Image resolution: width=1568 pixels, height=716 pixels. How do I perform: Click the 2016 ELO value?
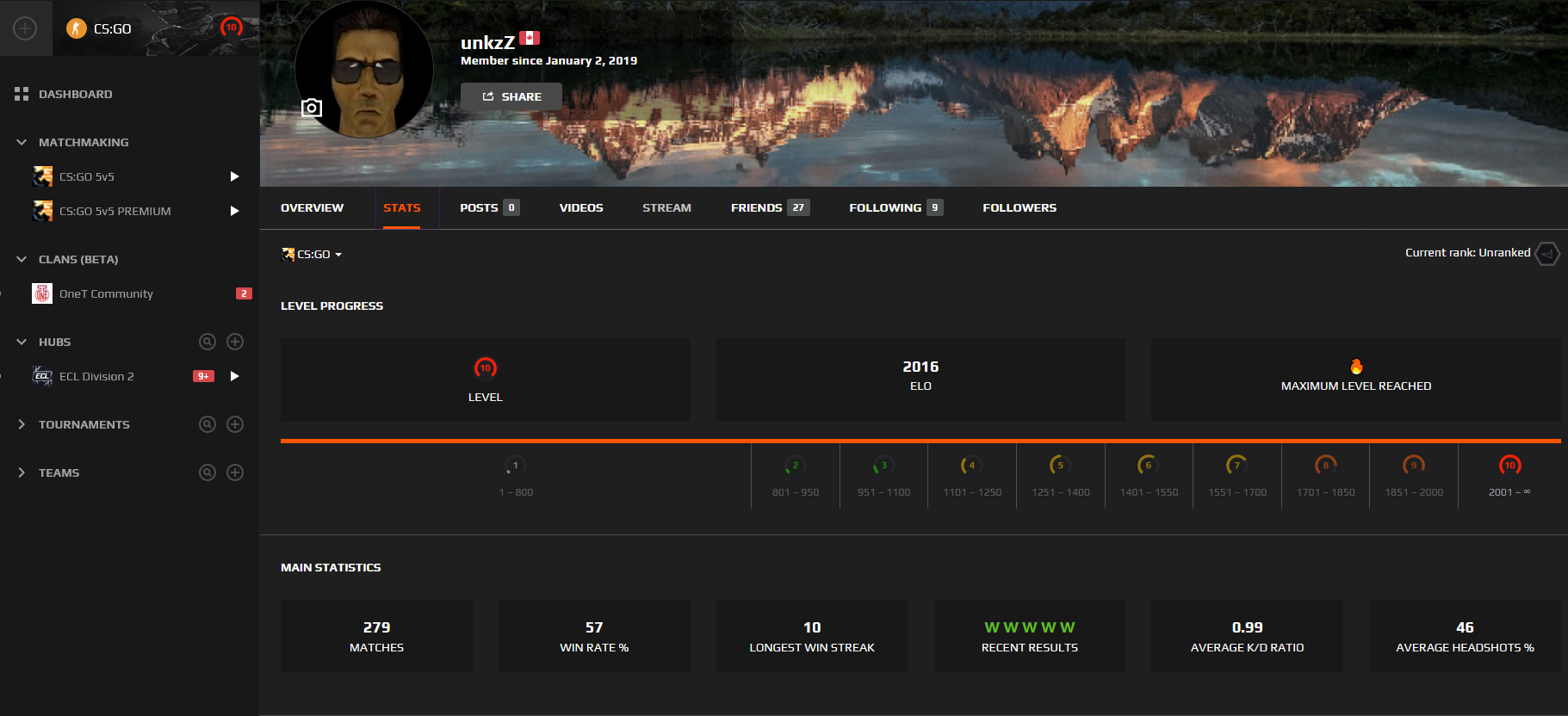(920, 367)
